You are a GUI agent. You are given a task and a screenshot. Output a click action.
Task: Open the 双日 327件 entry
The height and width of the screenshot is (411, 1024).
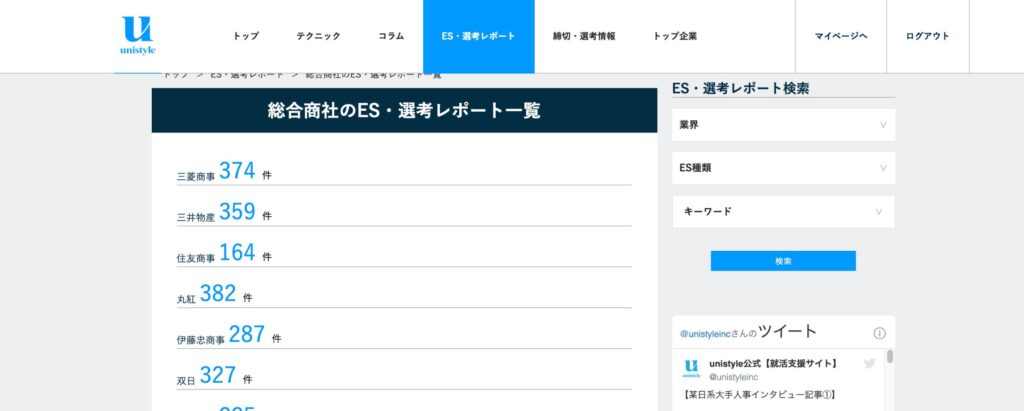point(404,376)
